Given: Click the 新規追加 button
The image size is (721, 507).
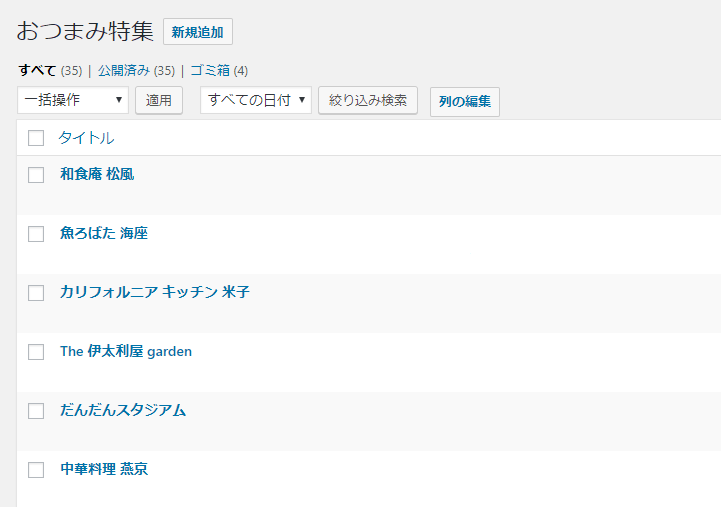Looking at the screenshot, I should [197, 32].
